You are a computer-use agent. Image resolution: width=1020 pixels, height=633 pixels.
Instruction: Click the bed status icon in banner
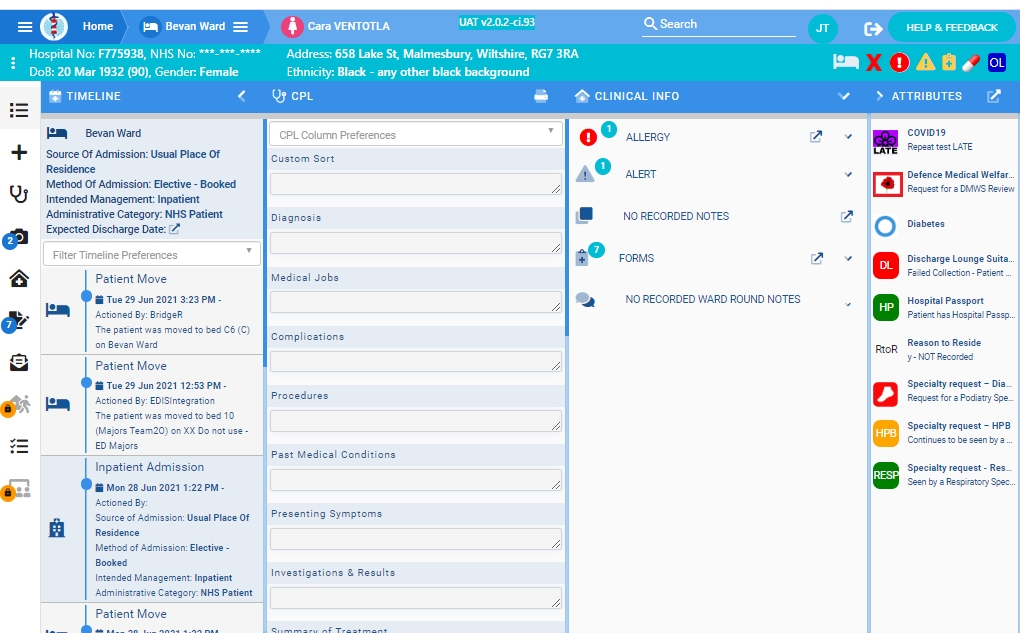(846, 62)
